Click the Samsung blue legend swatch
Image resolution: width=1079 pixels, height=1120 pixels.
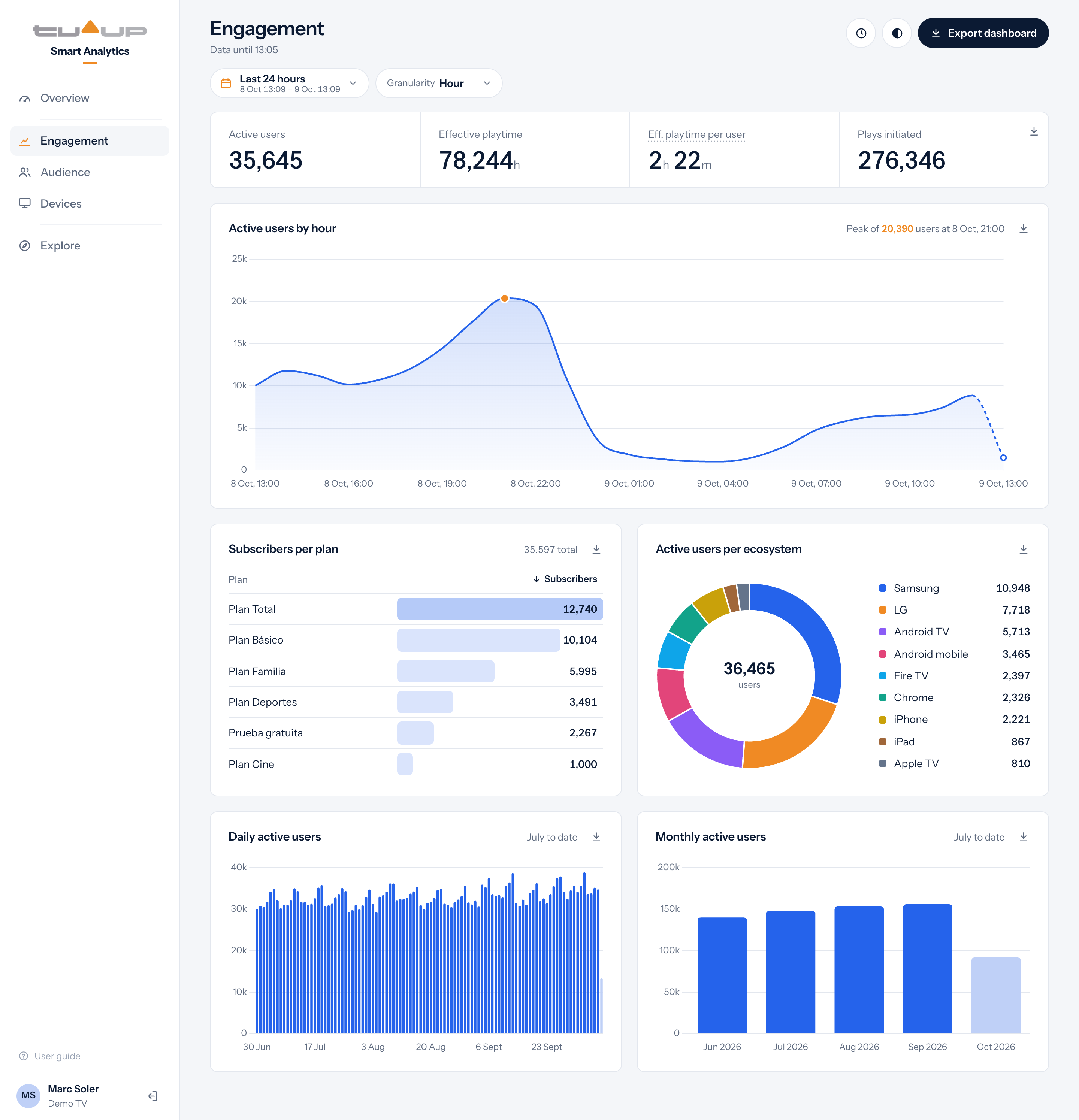pyautogui.click(x=882, y=588)
